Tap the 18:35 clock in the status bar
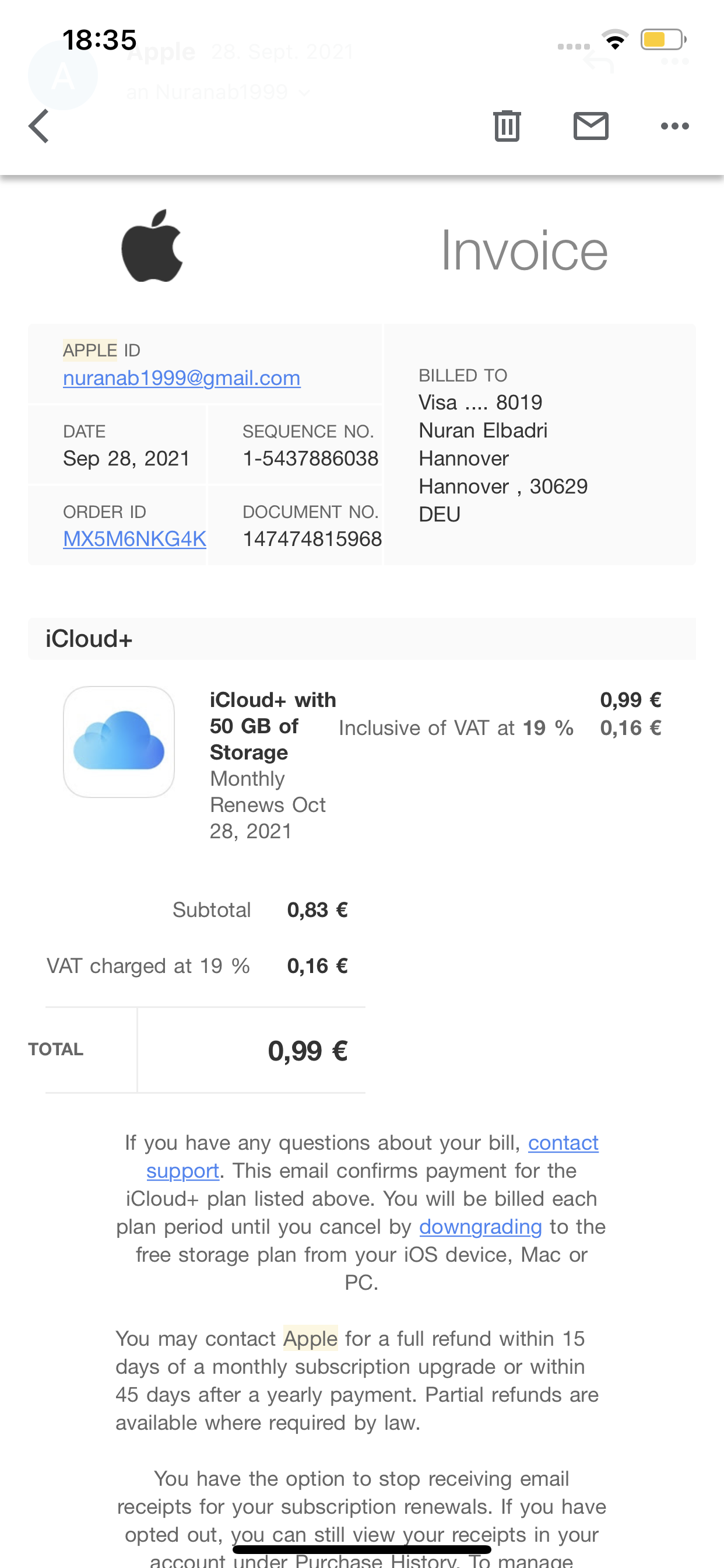The image size is (724, 1568). click(99, 40)
